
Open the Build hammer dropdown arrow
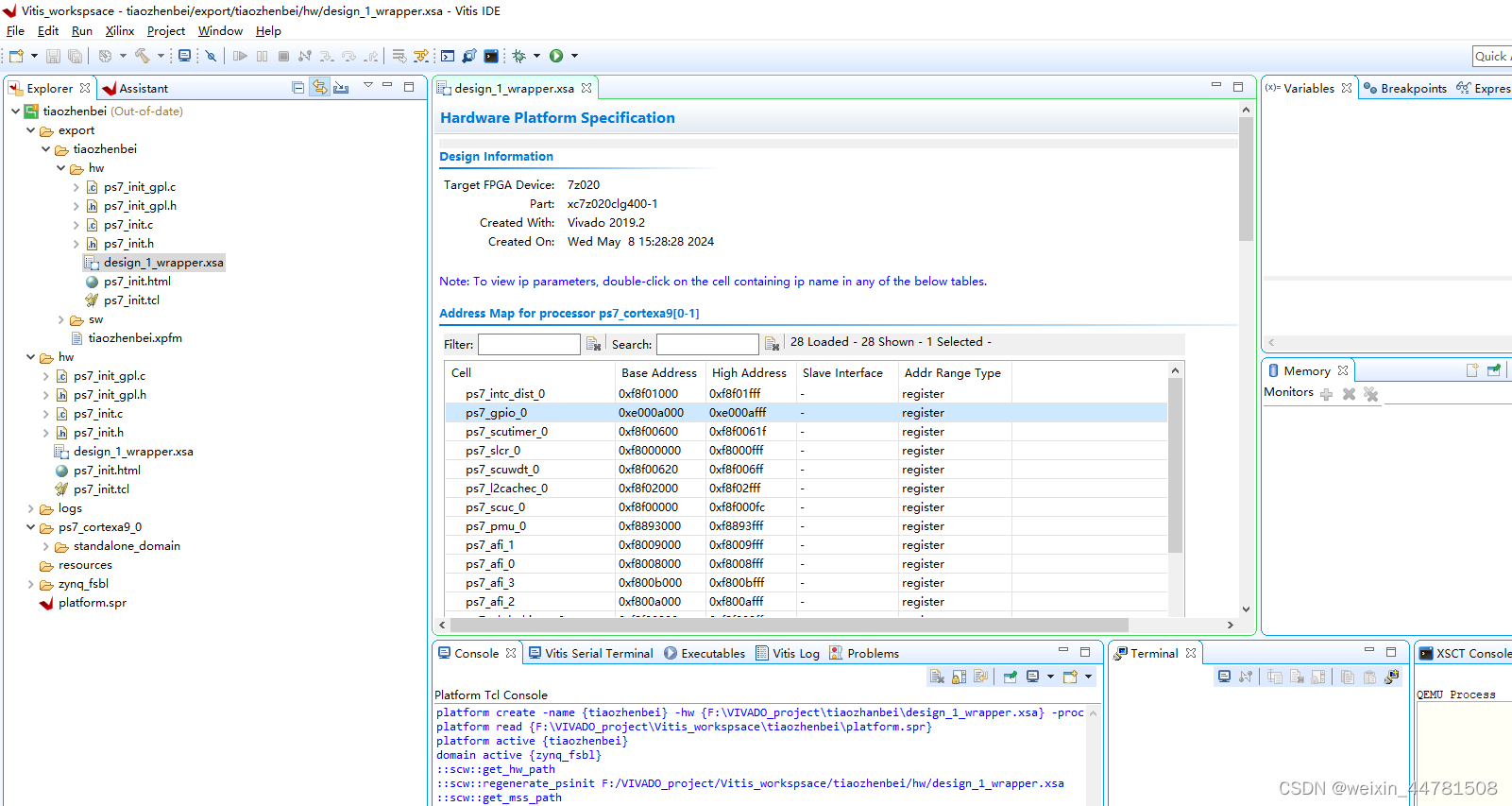[x=161, y=57]
